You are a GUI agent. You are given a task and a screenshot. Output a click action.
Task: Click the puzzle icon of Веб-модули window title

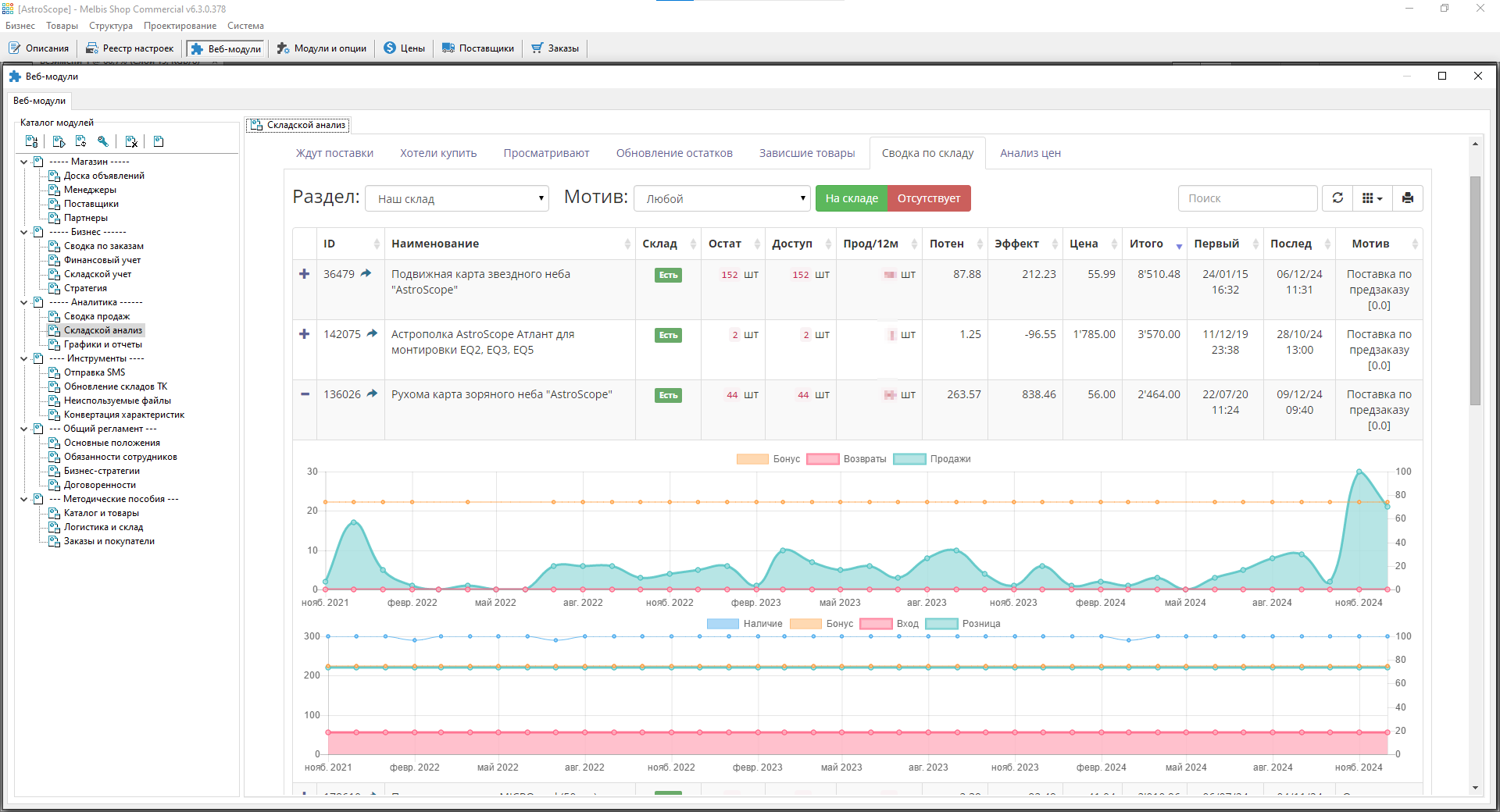click(15, 76)
